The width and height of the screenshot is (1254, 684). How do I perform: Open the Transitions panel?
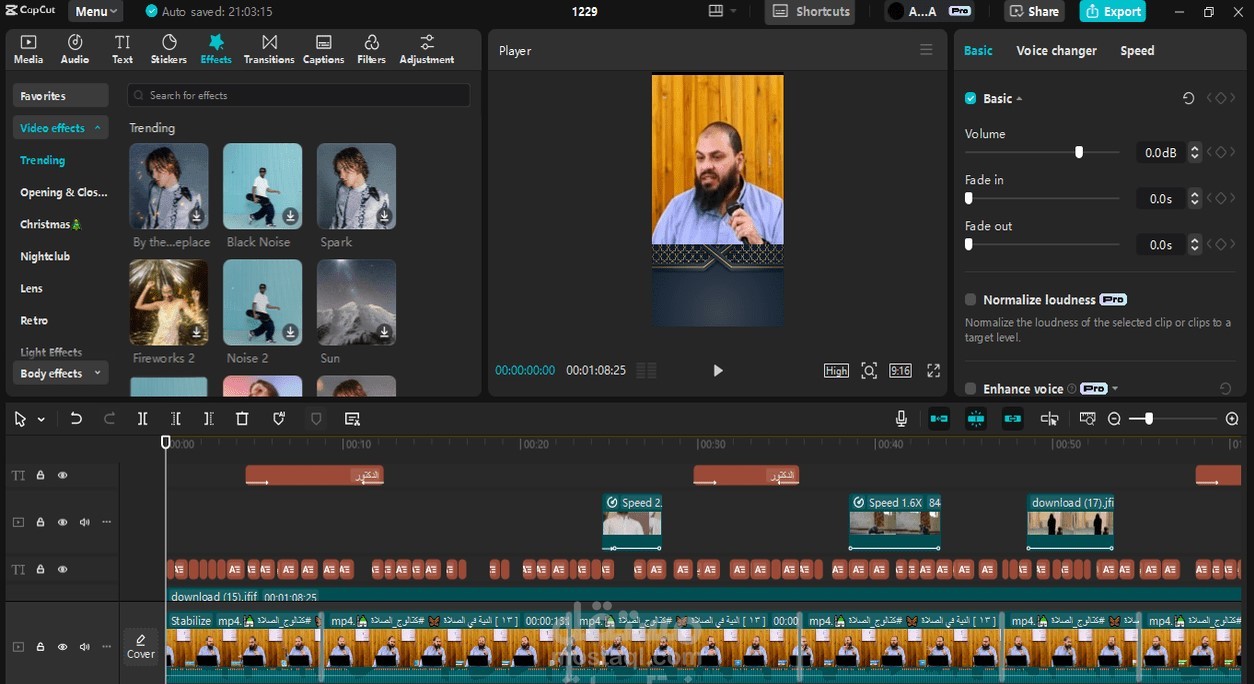(269, 49)
